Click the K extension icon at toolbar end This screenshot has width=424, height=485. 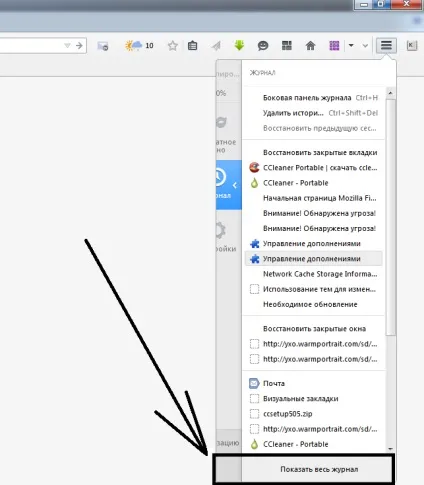pyautogui.click(x=412, y=45)
